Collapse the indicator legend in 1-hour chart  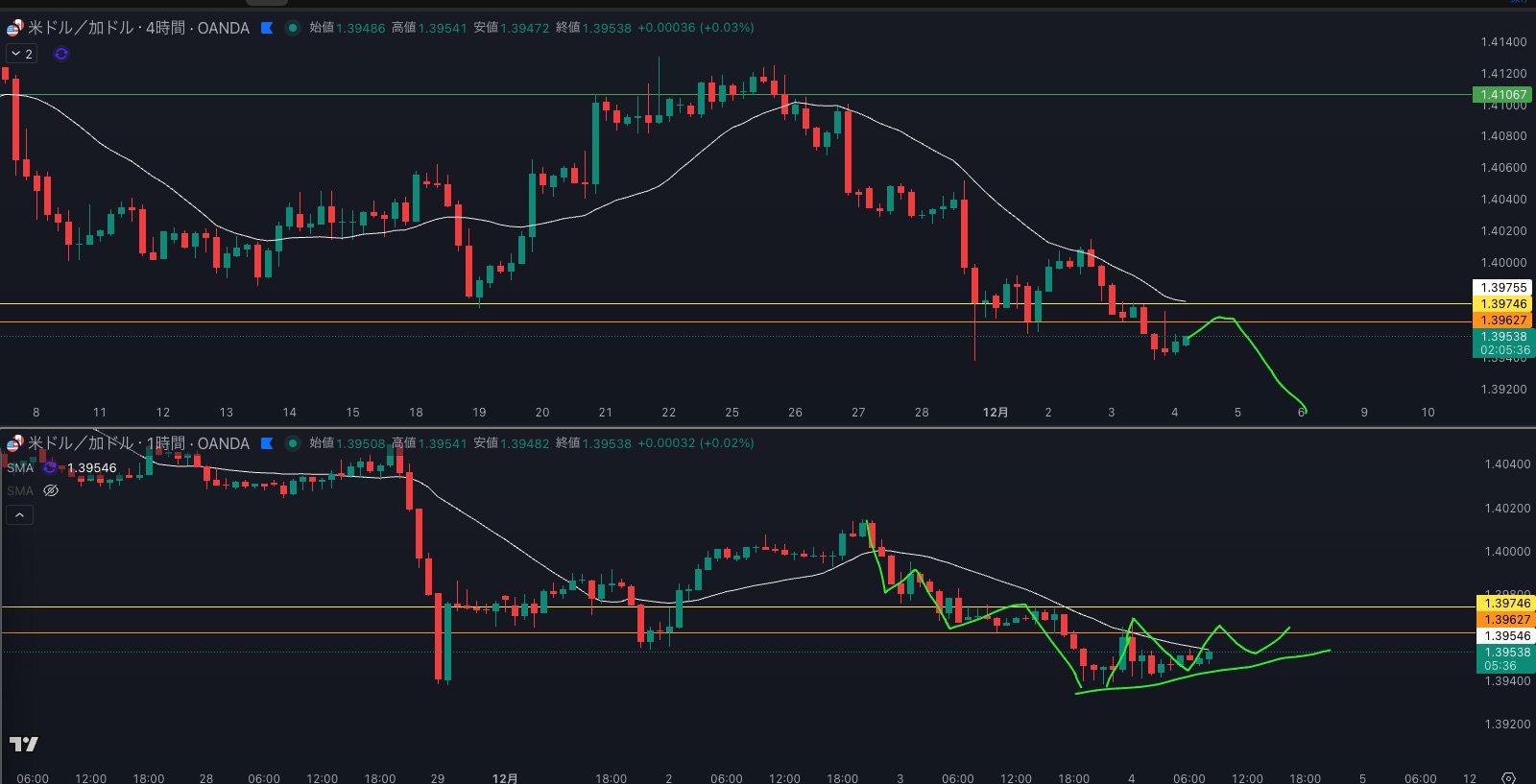pos(19,515)
